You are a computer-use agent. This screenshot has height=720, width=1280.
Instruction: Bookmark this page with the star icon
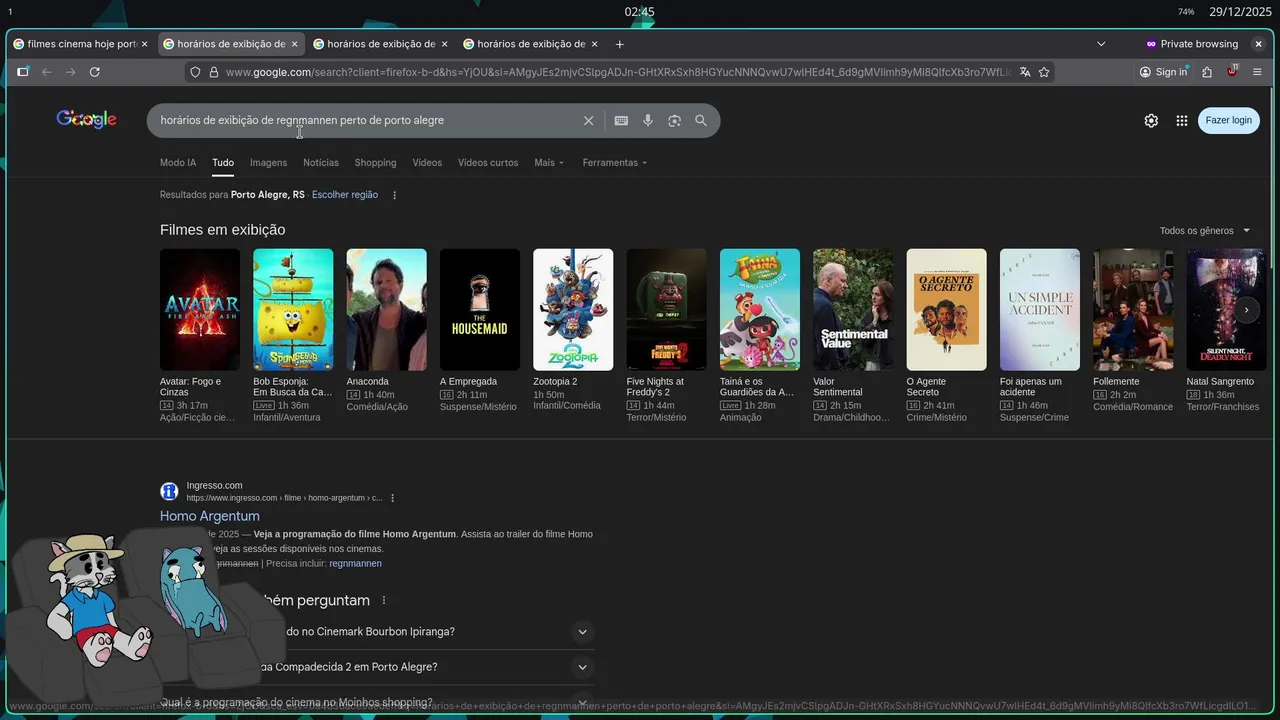pyautogui.click(x=1044, y=72)
